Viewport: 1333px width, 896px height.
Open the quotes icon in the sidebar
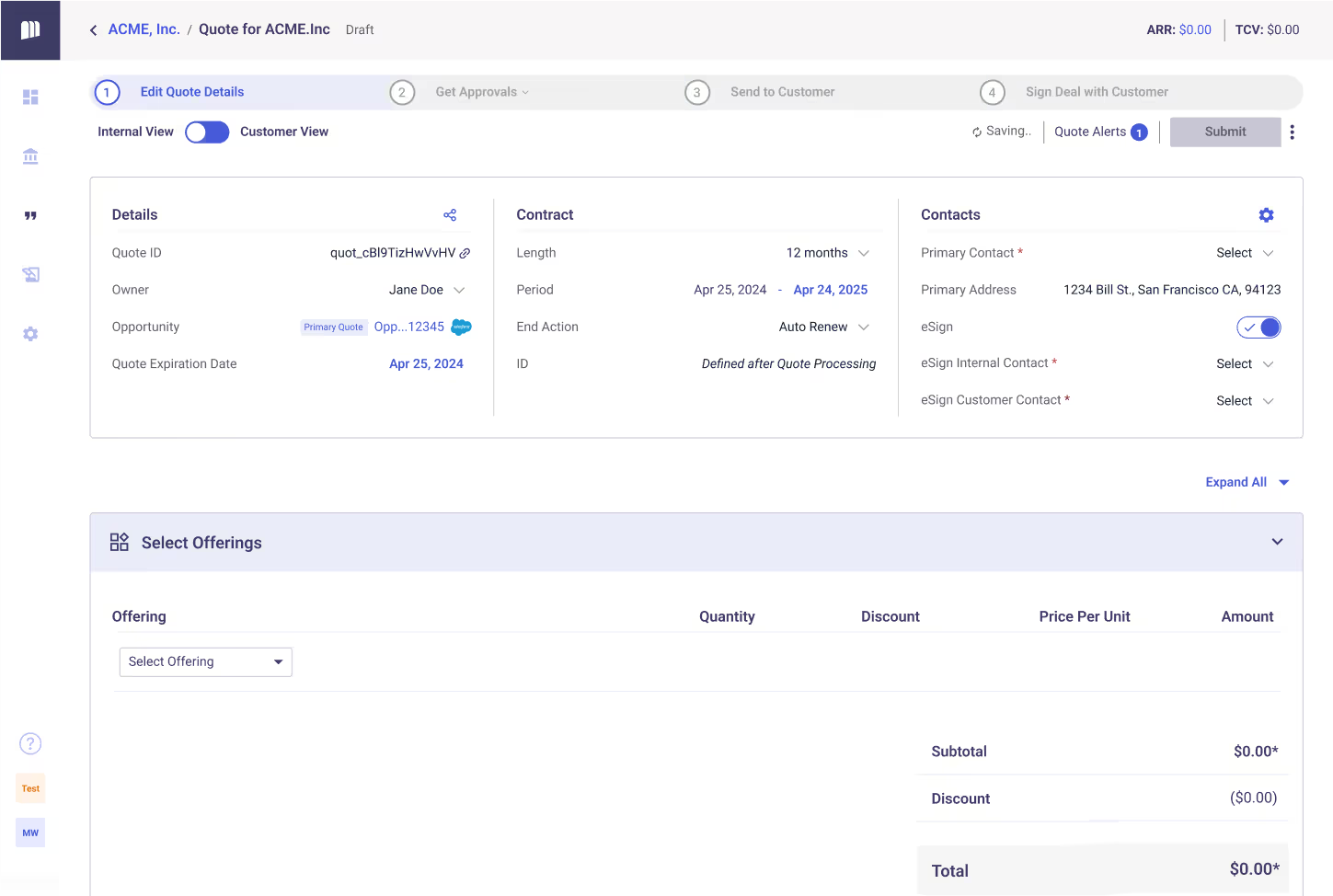(30, 215)
